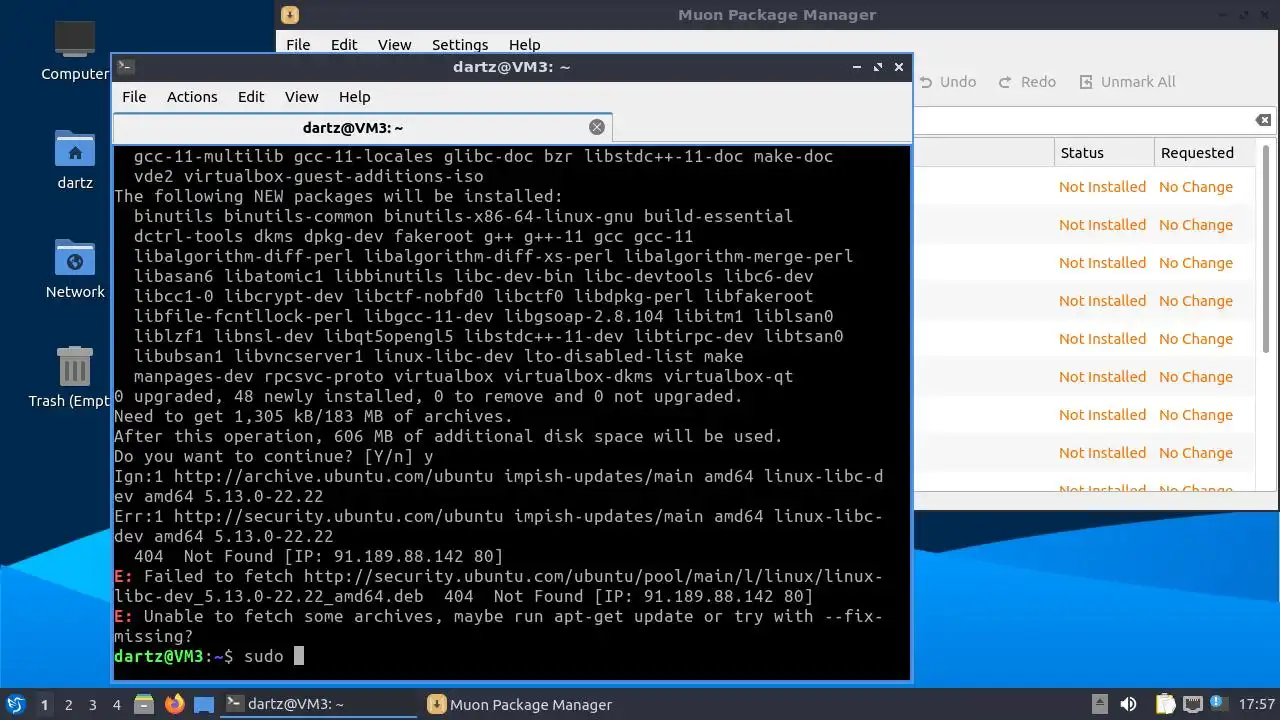The height and width of the screenshot is (720, 1280).
Task: Click the 17:57 panel clock
Action: point(1257,704)
